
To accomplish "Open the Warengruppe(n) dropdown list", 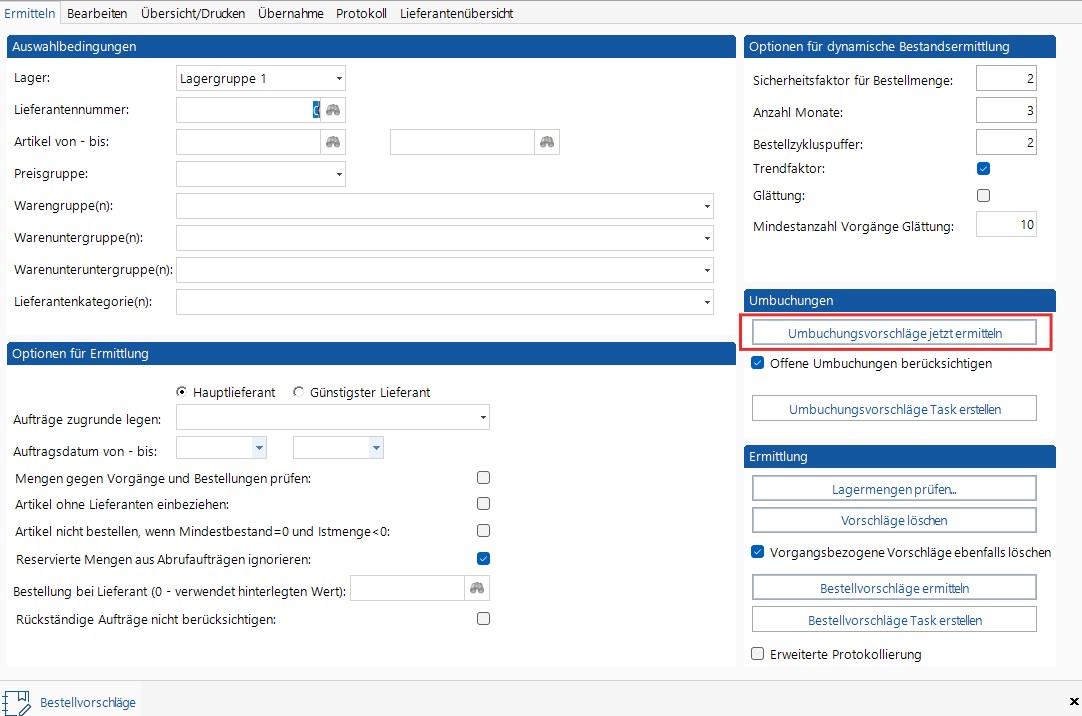I will tap(707, 207).
